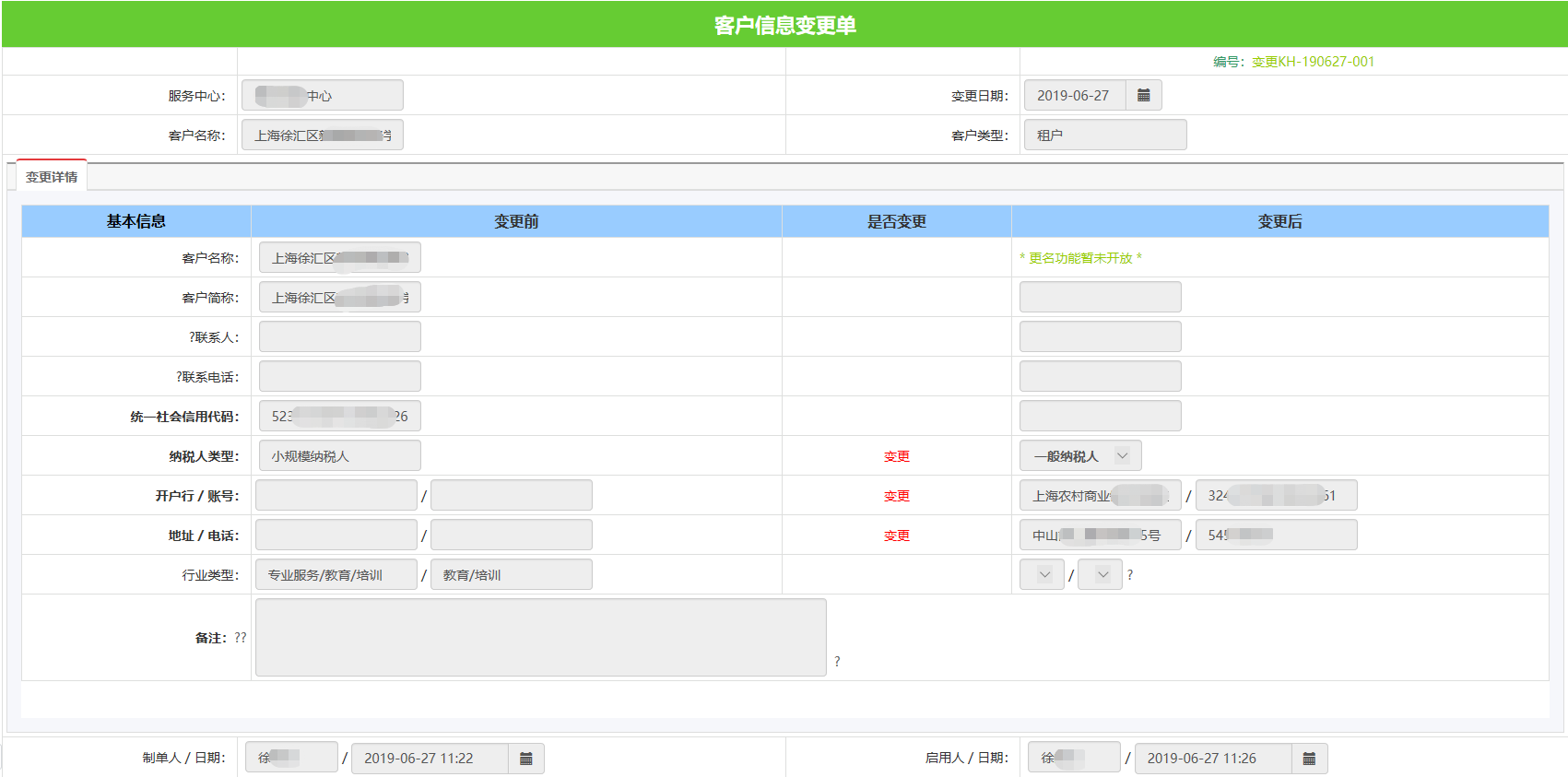Click the 备注 remarks text area
This screenshot has height=777, width=1568.
click(x=540, y=637)
